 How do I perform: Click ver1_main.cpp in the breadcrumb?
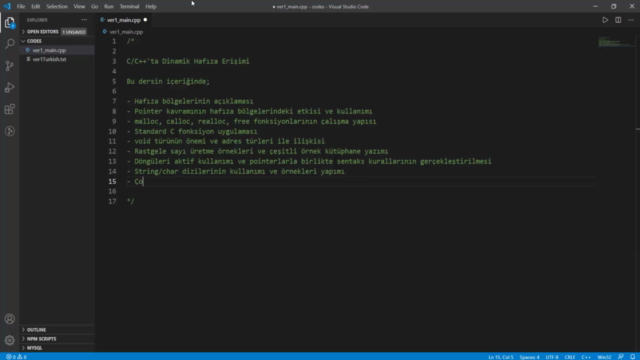coord(126,32)
